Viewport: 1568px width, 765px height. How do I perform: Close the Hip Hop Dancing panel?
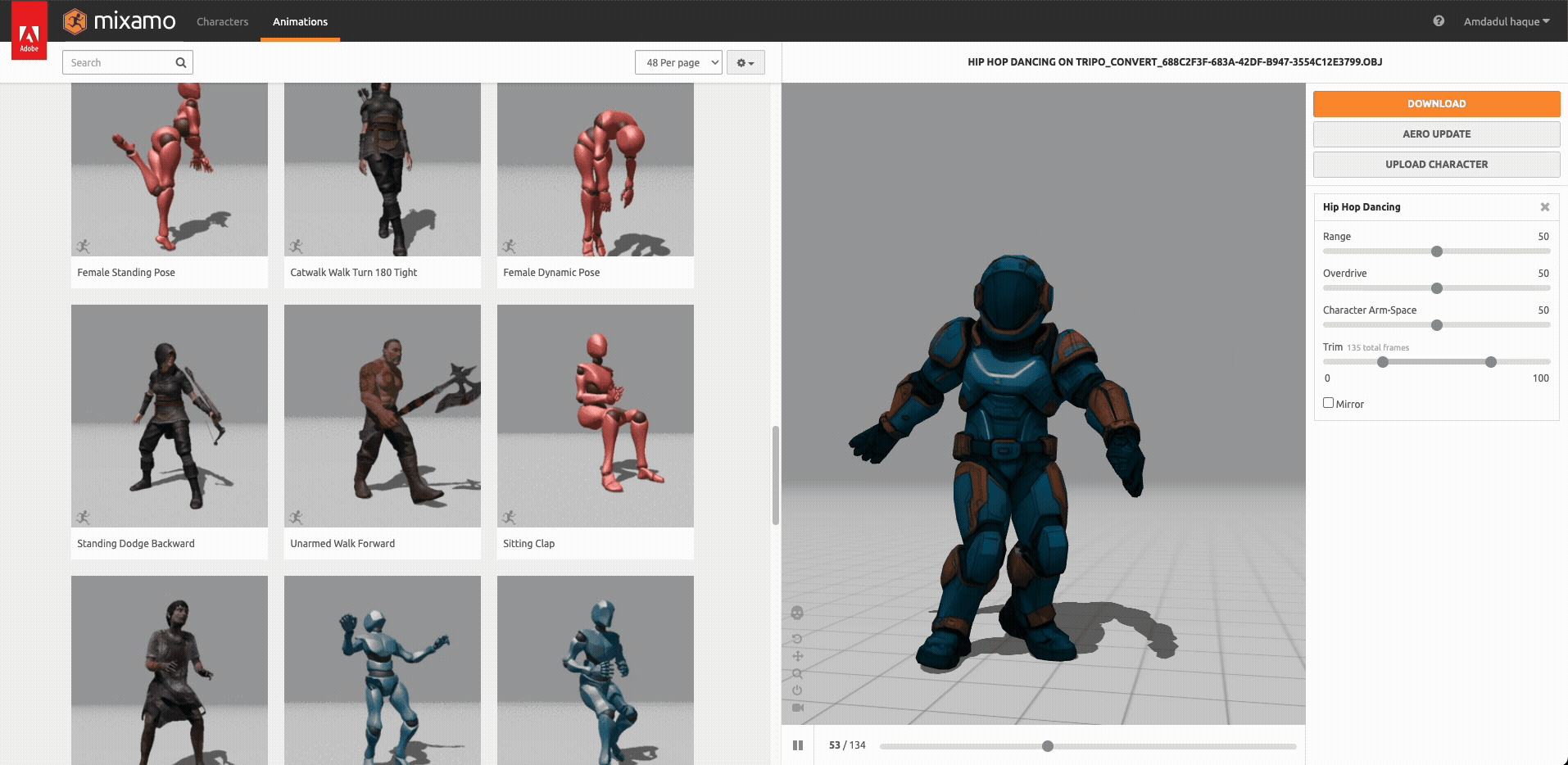pos(1544,207)
